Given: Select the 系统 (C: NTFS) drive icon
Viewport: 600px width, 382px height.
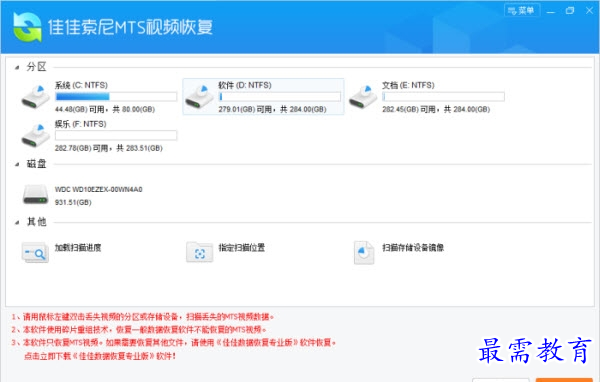Looking at the screenshot, I should (35, 97).
